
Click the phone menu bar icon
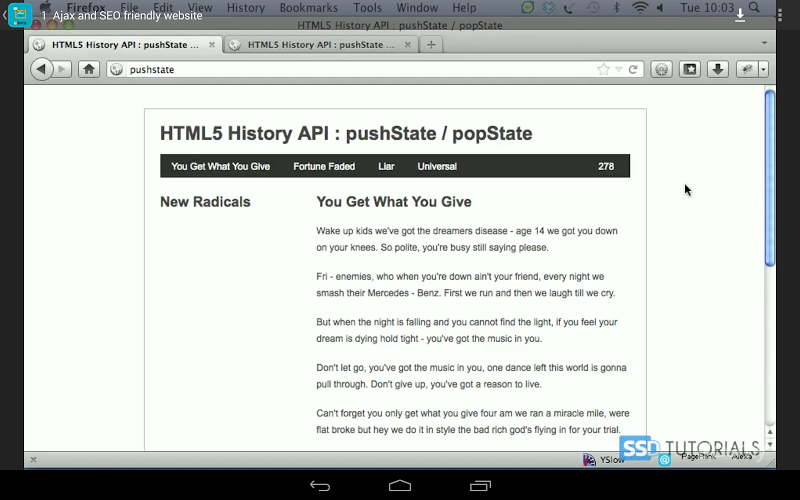pyautogui.click(x=570, y=8)
